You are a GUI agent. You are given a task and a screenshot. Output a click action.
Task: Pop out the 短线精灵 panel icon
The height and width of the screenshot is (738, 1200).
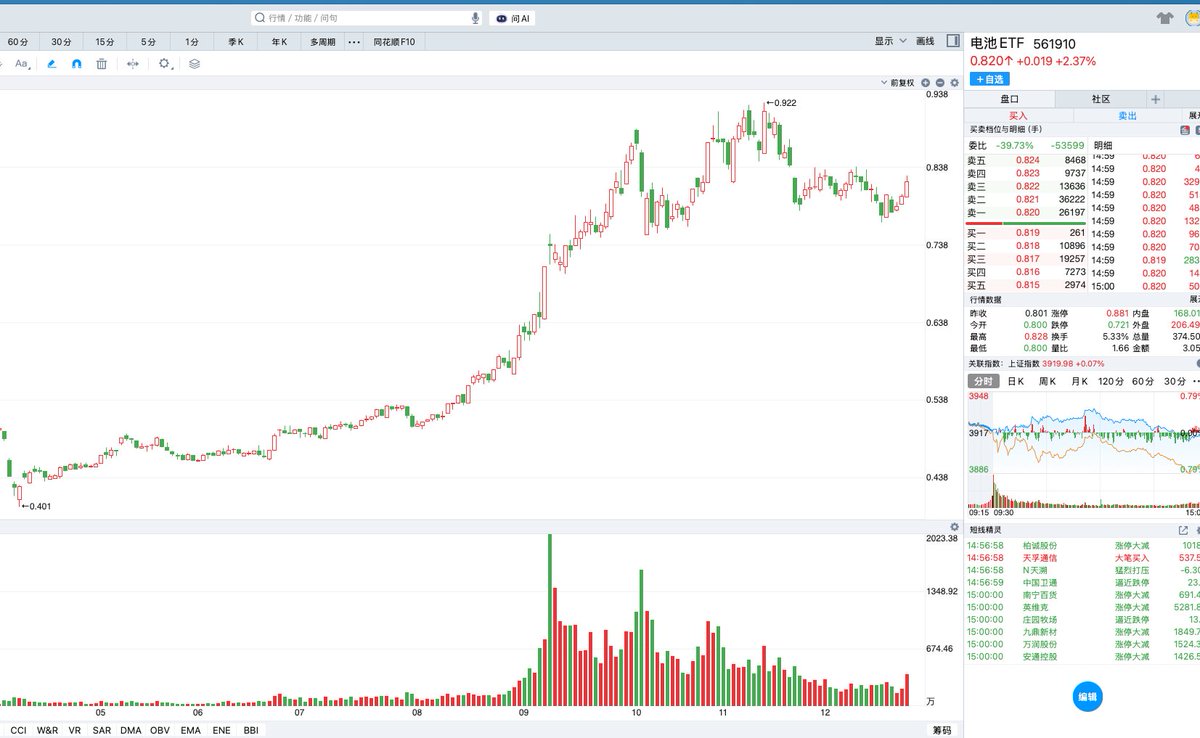[x=1183, y=530]
